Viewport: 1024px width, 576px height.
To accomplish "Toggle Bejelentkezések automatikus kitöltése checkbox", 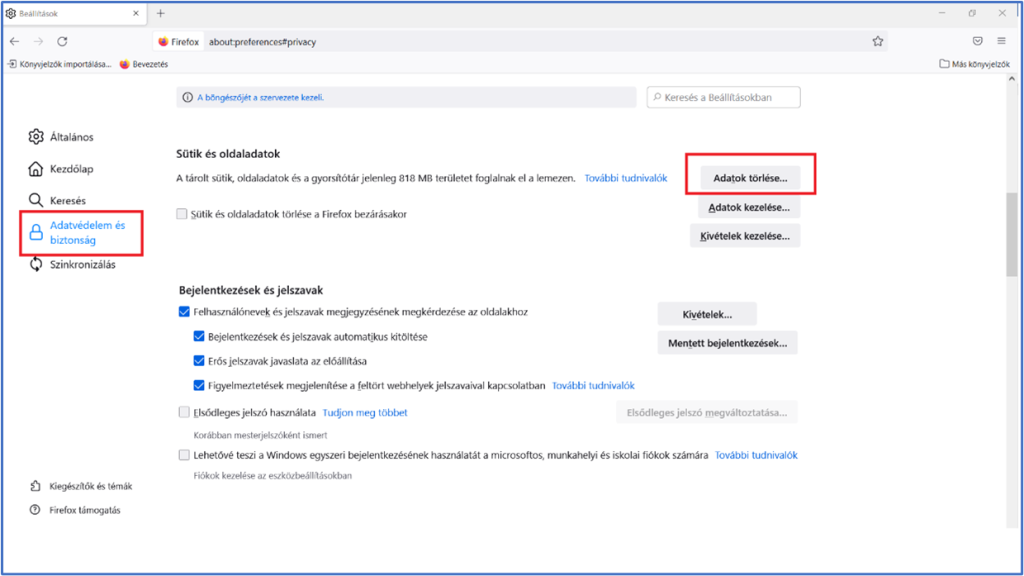I will click(199, 337).
